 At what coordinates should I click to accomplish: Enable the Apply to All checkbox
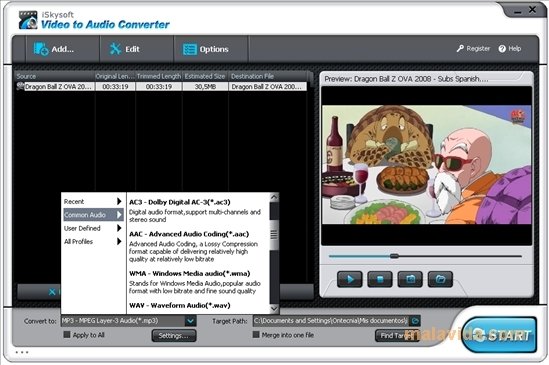tap(67, 335)
